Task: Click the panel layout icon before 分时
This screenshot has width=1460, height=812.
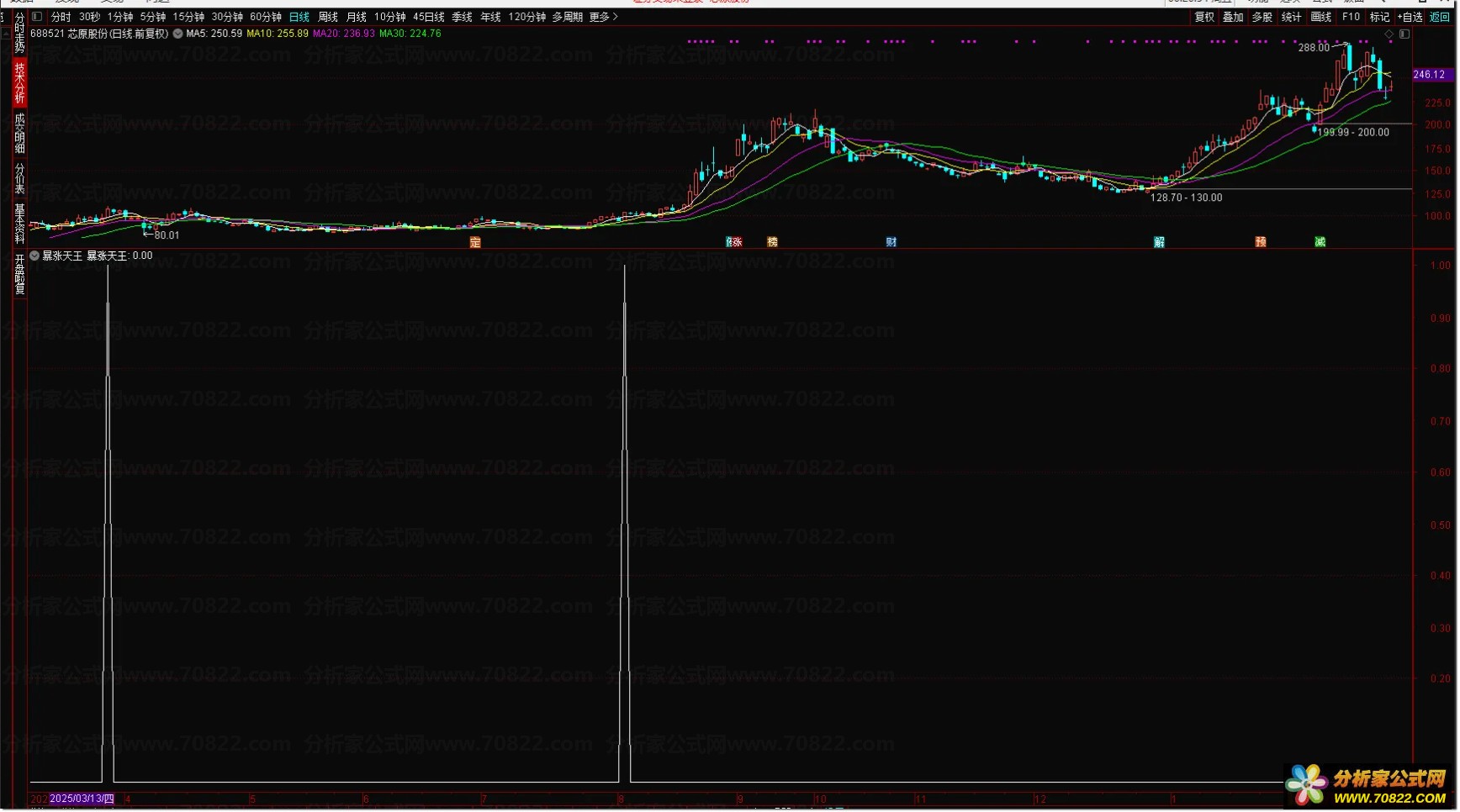Action: coord(37,17)
